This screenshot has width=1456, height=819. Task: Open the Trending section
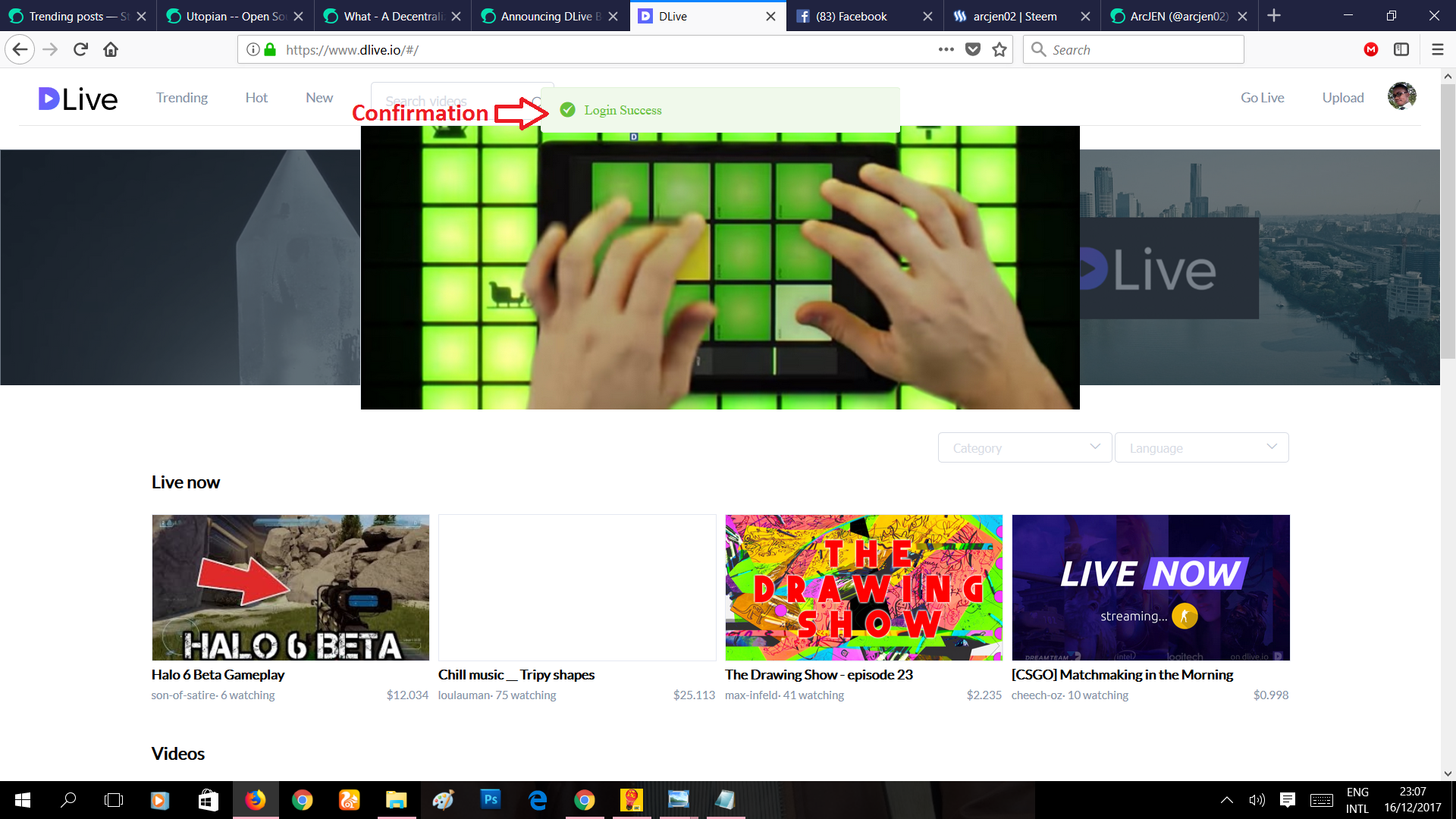(182, 98)
